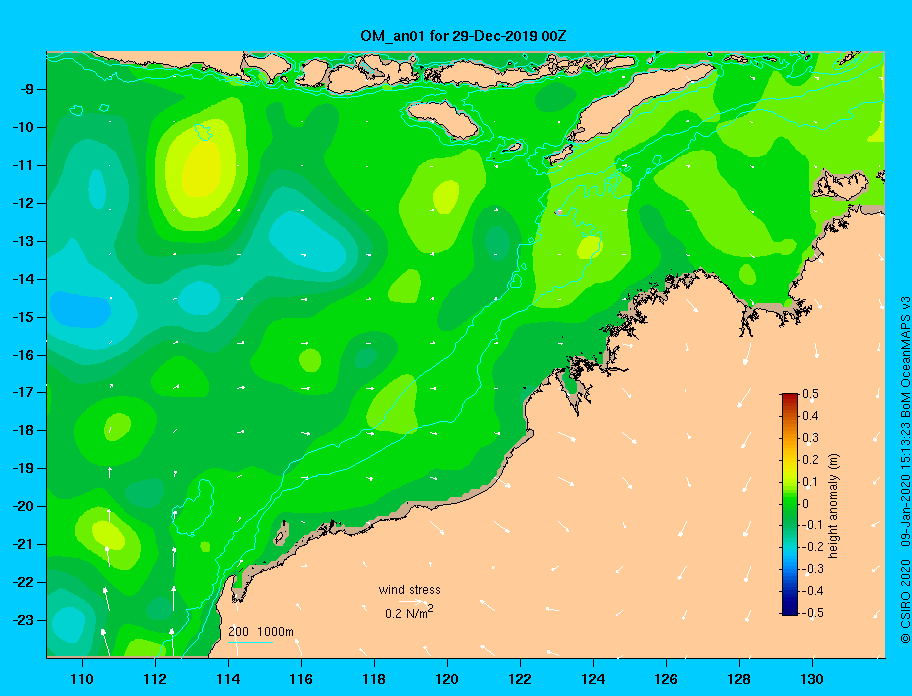This screenshot has width=912, height=696.
Task: Click the CSIRO copyright text on right edge
Action: pyautogui.click(x=905, y=469)
